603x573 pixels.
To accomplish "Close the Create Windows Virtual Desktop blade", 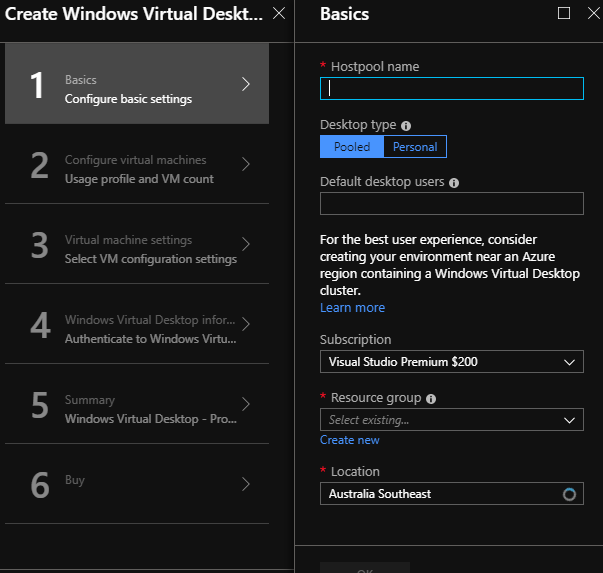I will pyautogui.click(x=279, y=14).
